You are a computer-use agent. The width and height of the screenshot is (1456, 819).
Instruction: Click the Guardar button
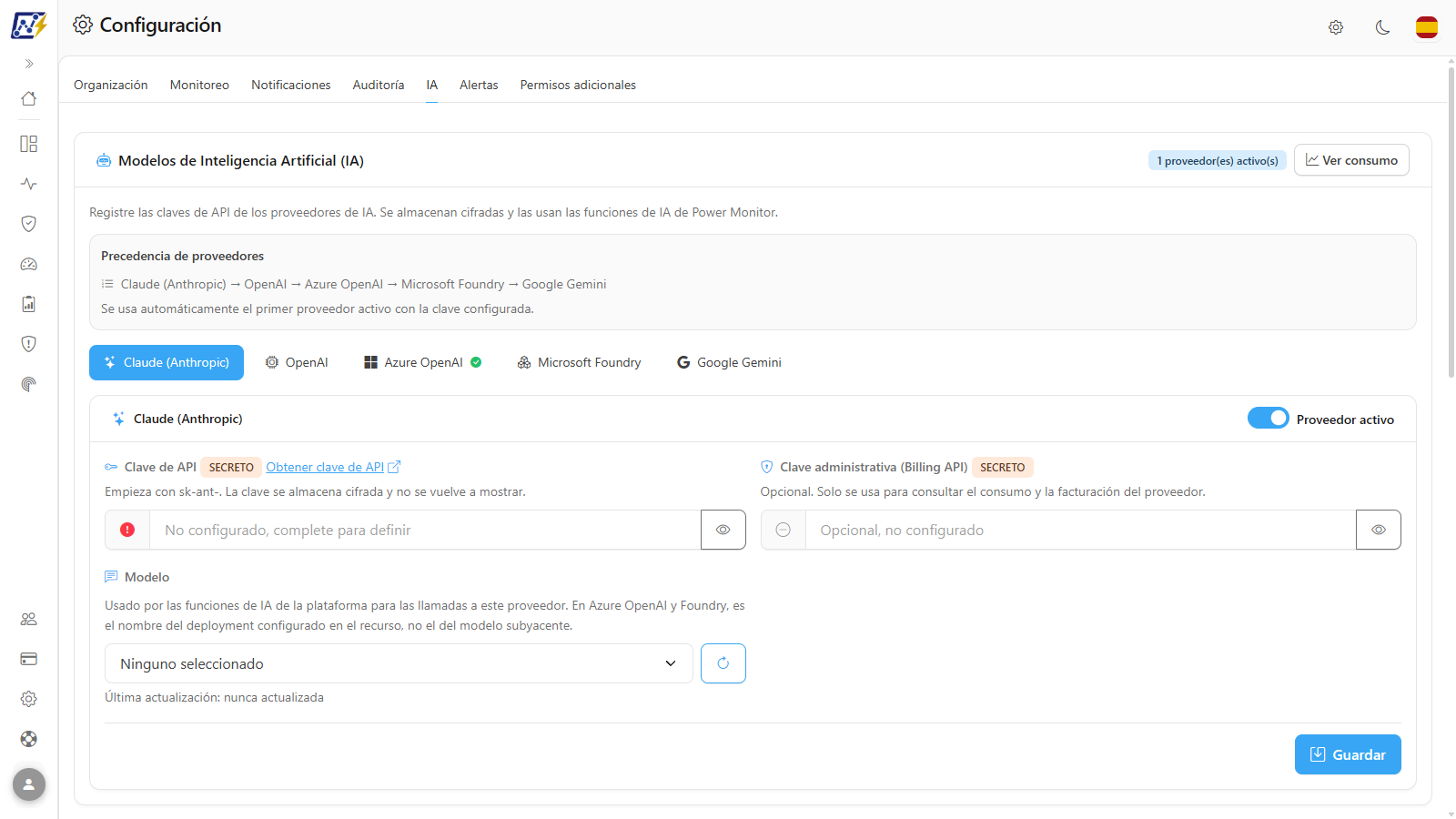[1348, 754]
